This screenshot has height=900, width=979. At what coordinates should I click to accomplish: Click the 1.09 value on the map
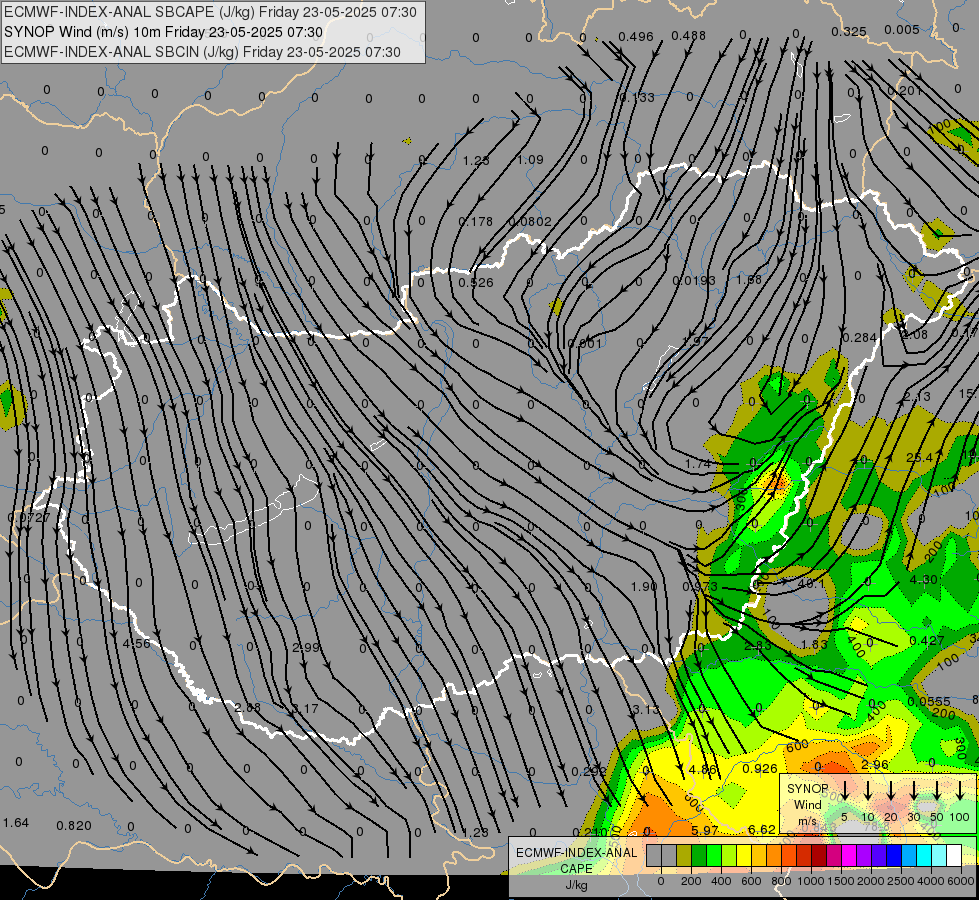click(x=530, y=160)
